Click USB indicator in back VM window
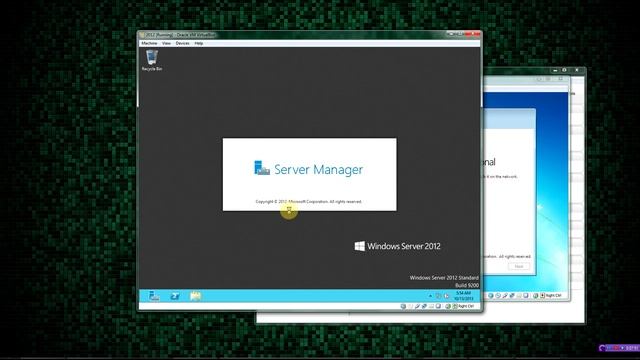The image size is (640, 360). click(x=505, y=296)
